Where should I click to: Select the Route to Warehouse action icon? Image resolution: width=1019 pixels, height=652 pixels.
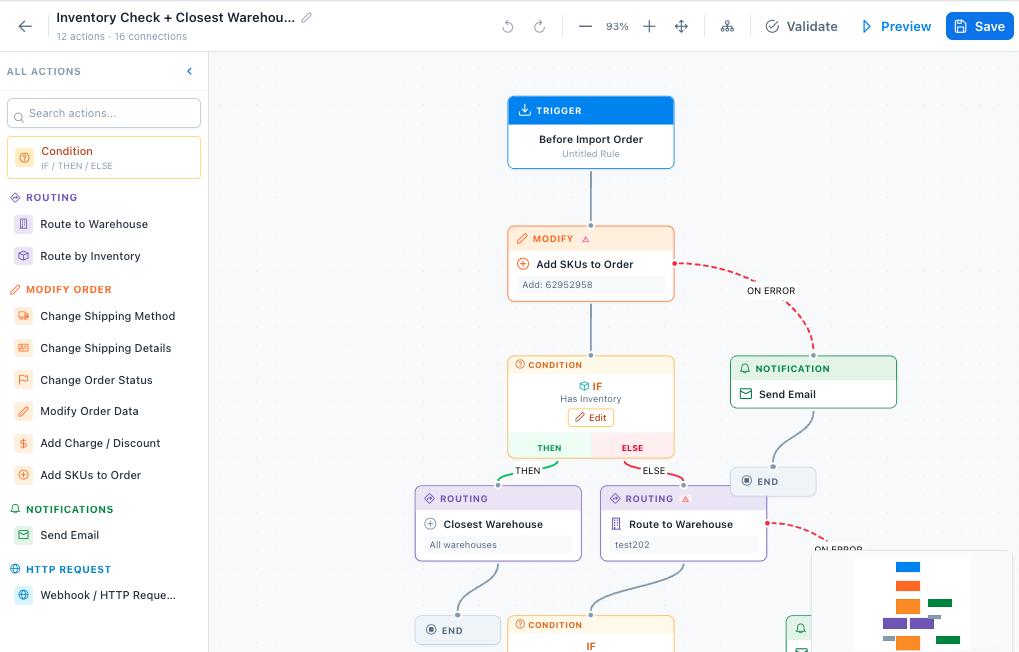tap(22, 224)
